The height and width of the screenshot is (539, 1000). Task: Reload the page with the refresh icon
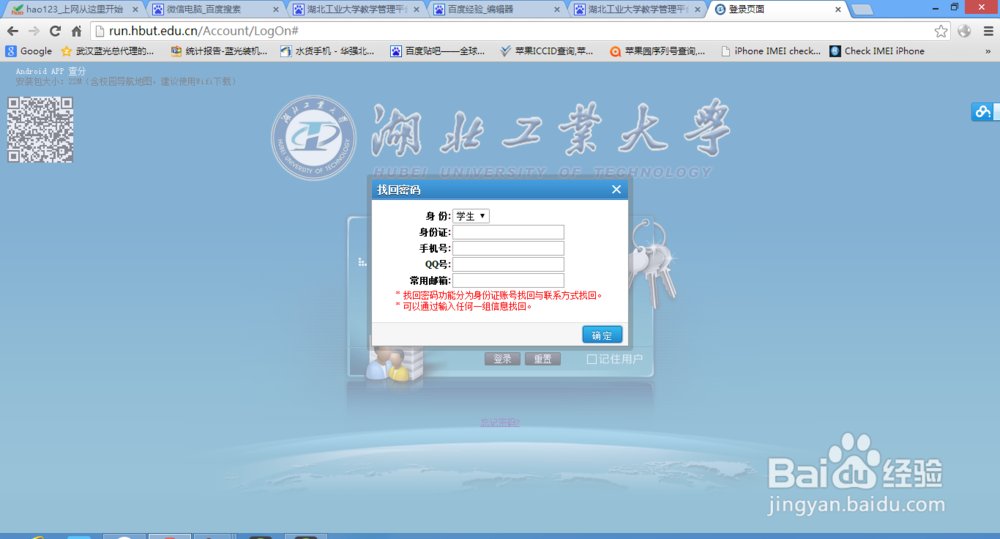(55, 31)
